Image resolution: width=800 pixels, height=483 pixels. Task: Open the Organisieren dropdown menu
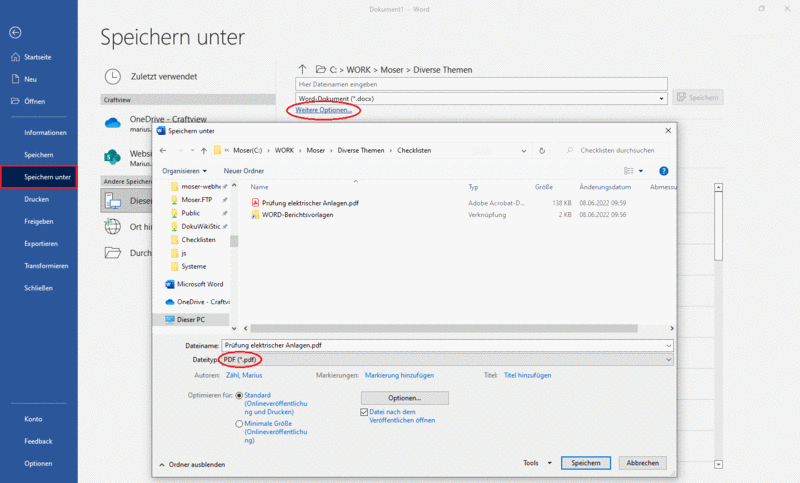pyautogui.click(x=184, y=171)
